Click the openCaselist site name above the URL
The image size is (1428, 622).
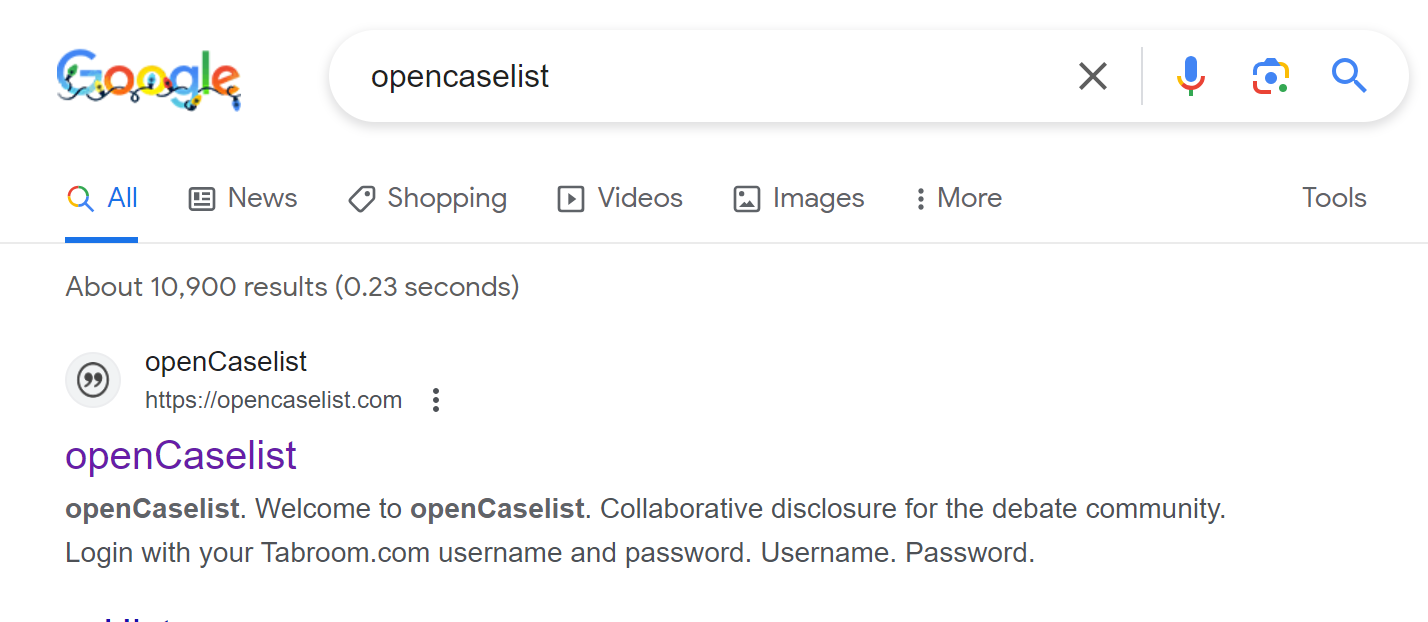pyautogui.click(x=226, y=362)
